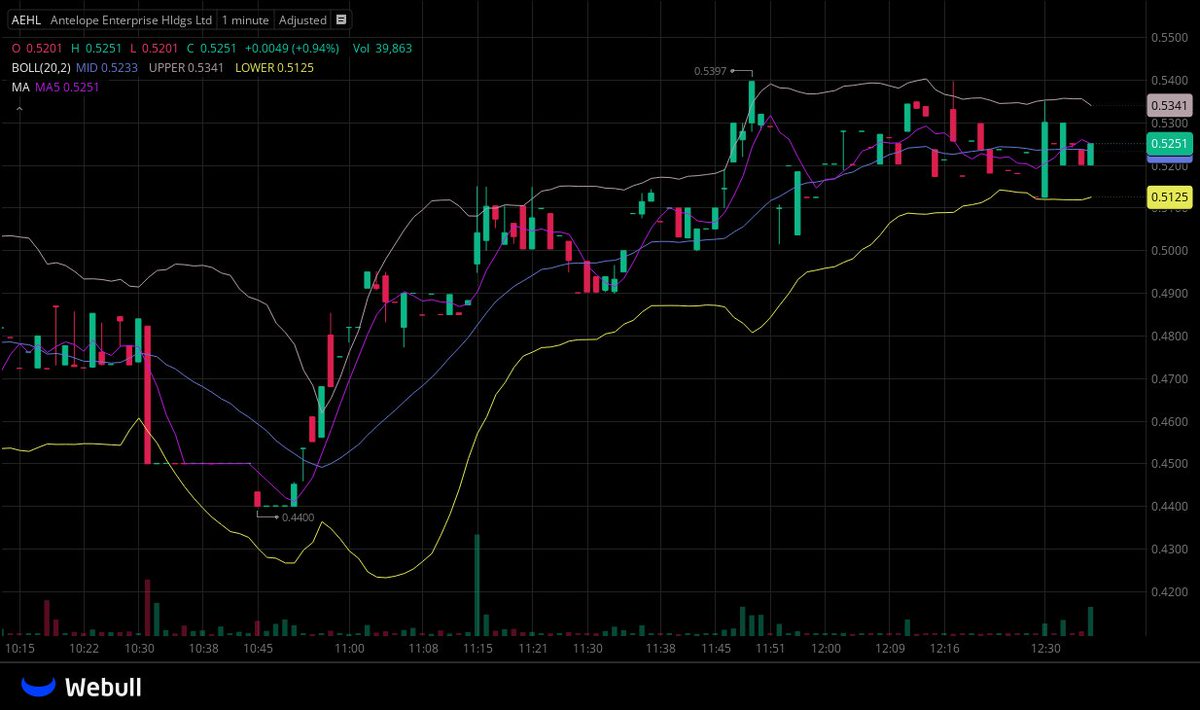Click the Vol 39,863 readout
The height and width of the screenshot is (710, 1200).
point(381,48)
